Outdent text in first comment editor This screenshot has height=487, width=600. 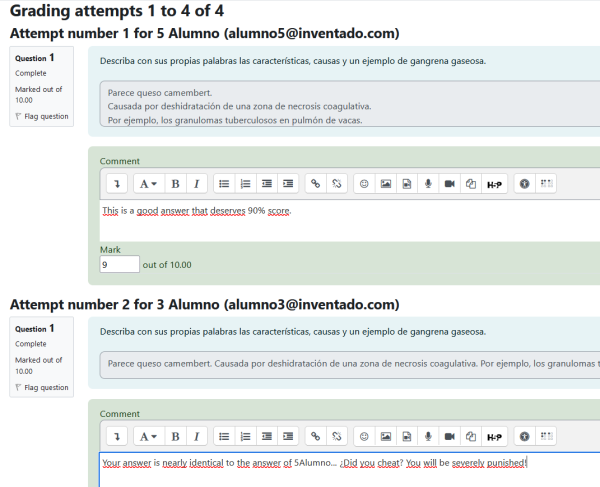coord(267,184)
